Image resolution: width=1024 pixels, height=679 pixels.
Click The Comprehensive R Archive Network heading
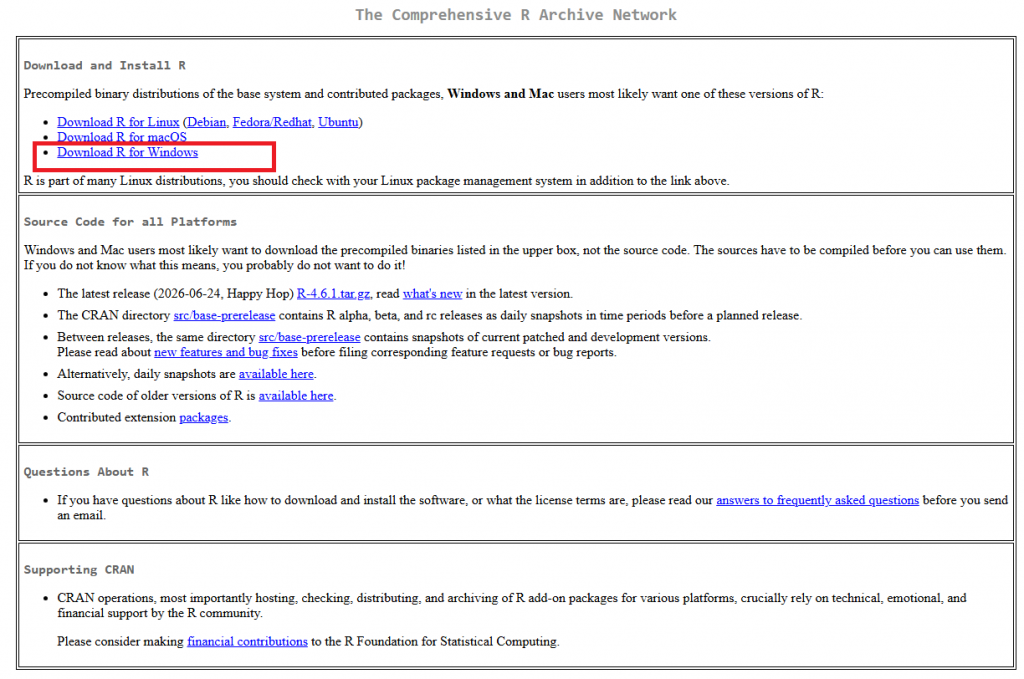516,15
